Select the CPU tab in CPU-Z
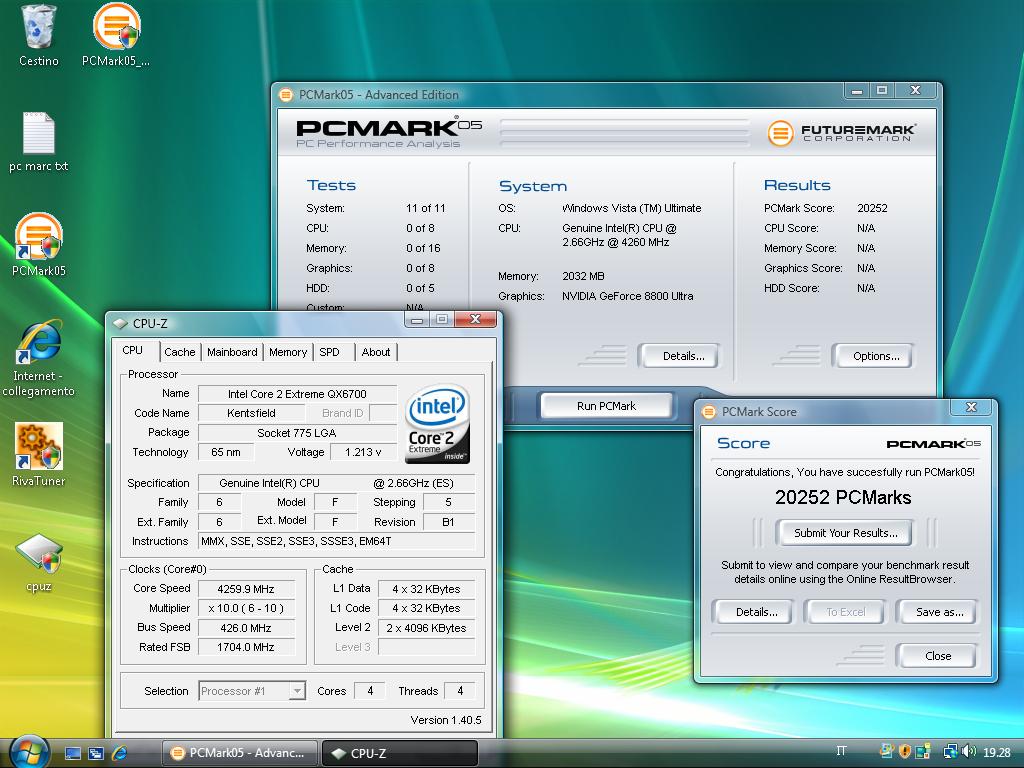 133,351
